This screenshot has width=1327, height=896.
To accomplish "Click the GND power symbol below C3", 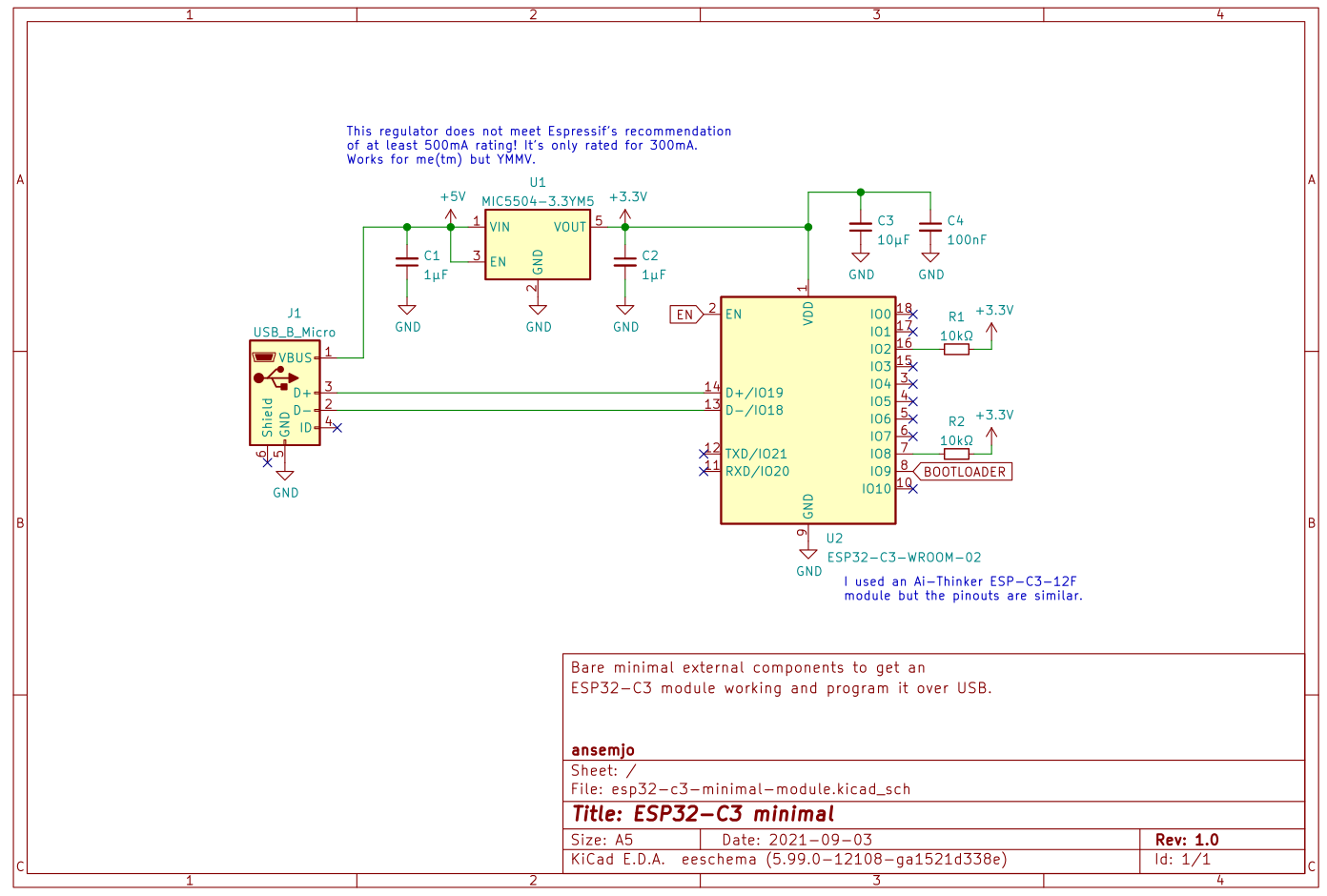I will click(x=860, y=257).
